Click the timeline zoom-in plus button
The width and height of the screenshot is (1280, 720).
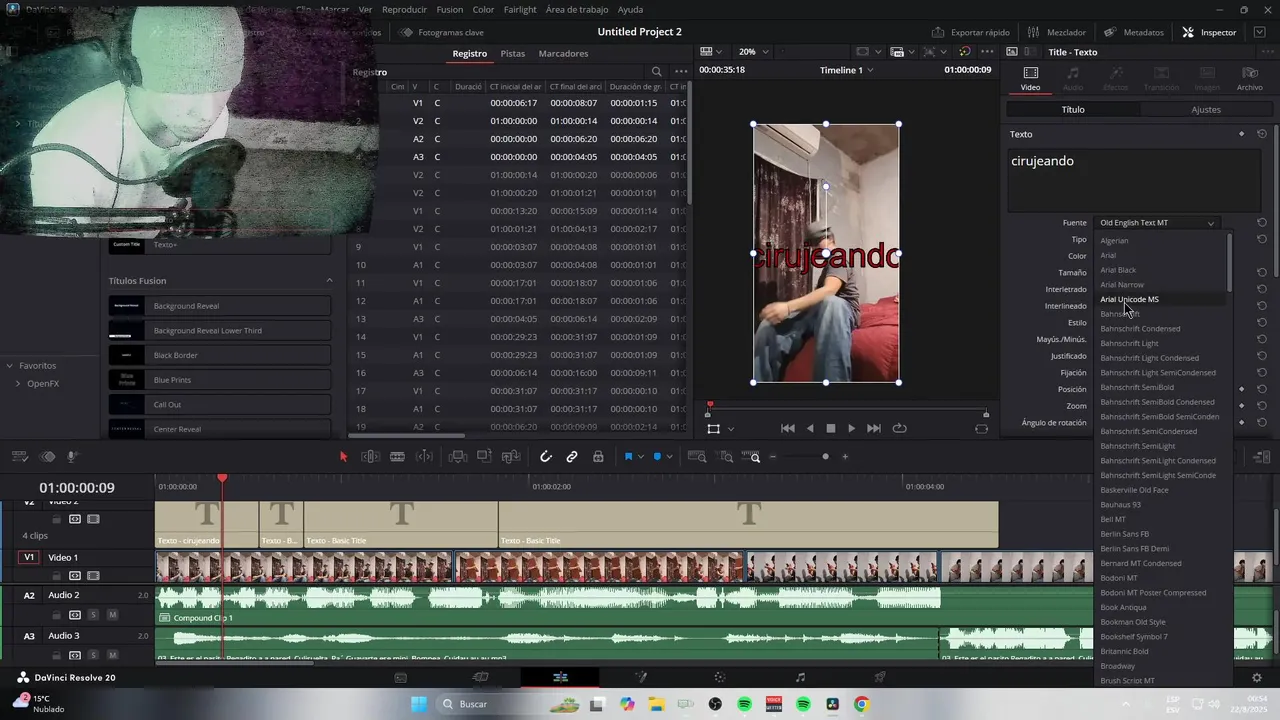[845, 457]
